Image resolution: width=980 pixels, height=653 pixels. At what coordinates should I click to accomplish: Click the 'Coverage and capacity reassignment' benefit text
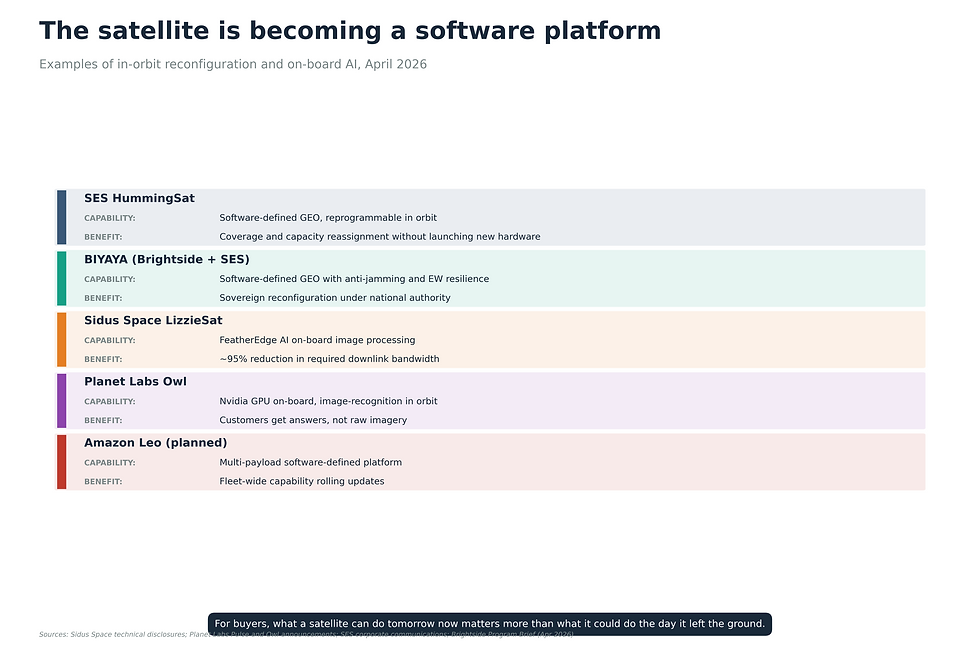[380, 237]
